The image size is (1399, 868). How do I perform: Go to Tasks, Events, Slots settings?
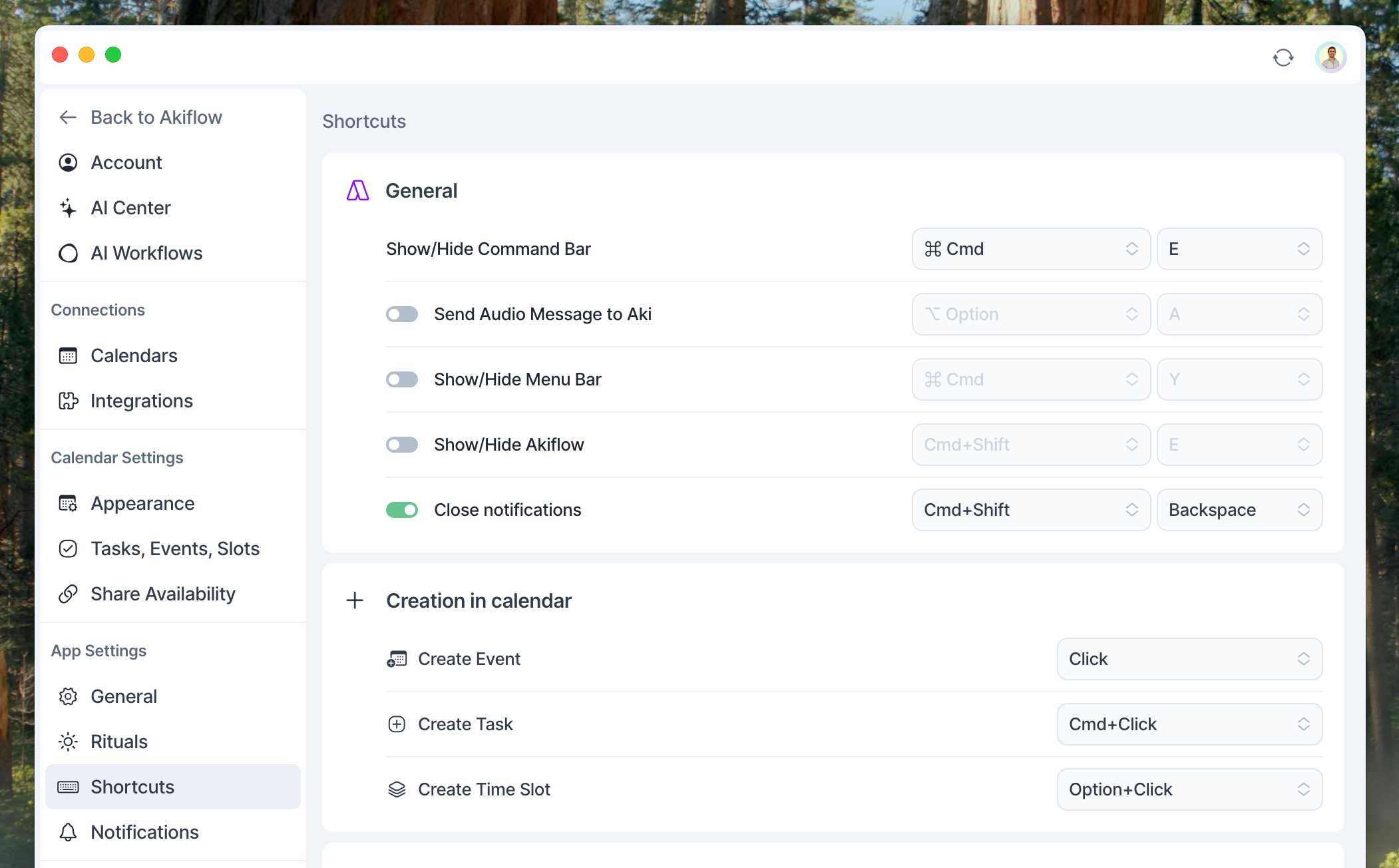[174, 548]
